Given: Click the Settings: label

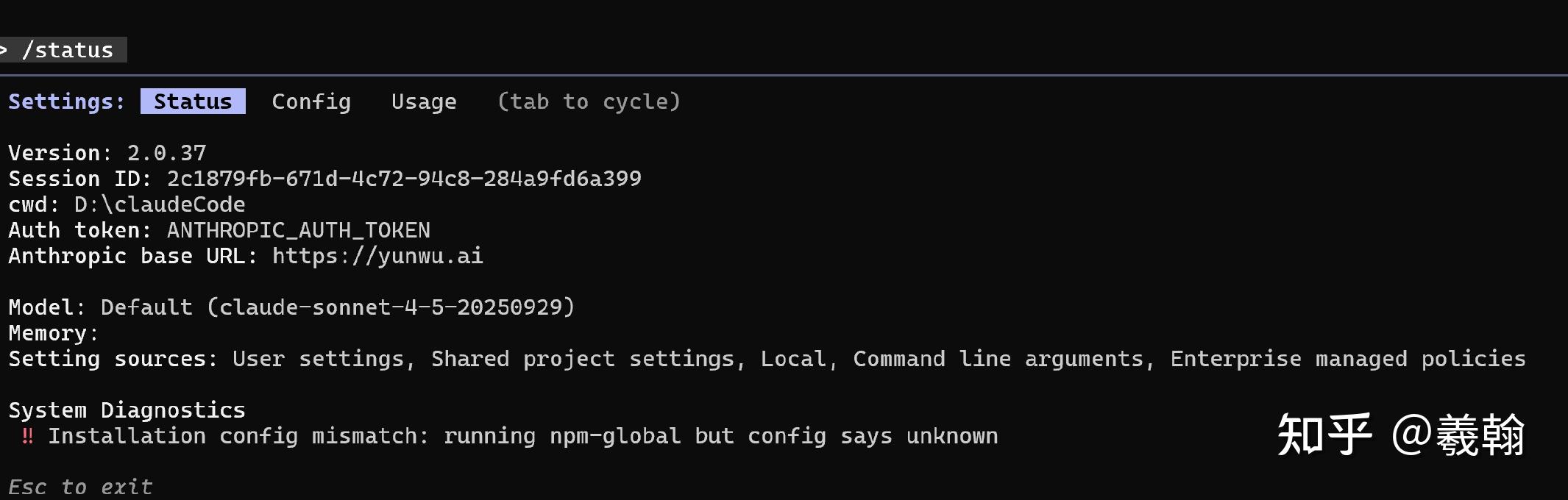Looking at the screenshot, I should click(x=65, y=101).
